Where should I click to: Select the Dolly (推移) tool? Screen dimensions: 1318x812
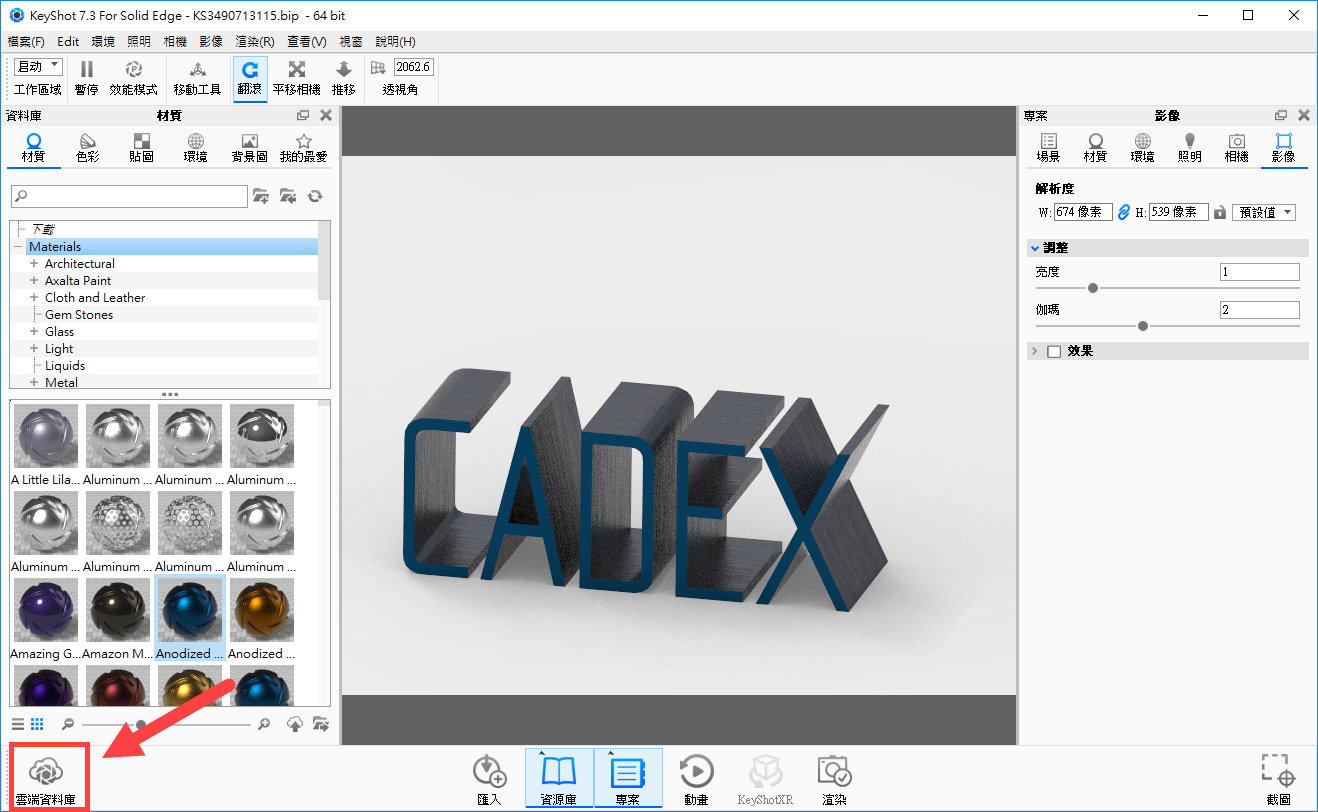click(343, 78)
